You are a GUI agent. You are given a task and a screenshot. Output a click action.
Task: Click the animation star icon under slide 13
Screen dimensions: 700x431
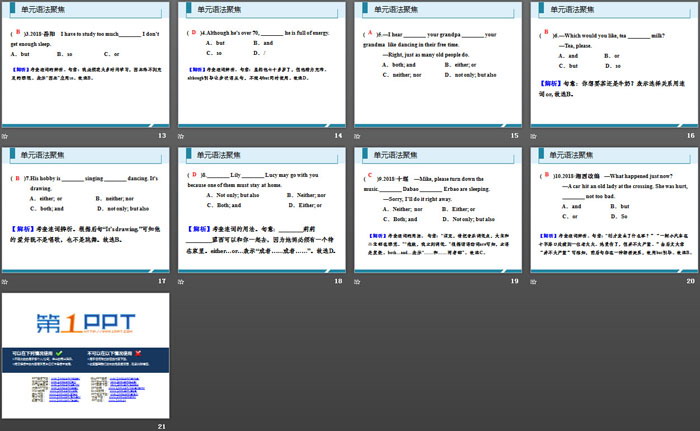(6, 136)
